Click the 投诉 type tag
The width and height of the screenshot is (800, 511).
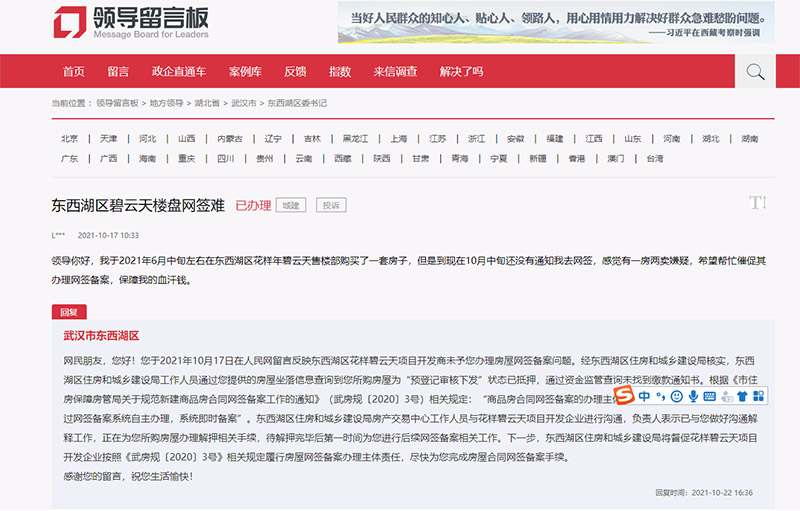click(x=330, y=205)
